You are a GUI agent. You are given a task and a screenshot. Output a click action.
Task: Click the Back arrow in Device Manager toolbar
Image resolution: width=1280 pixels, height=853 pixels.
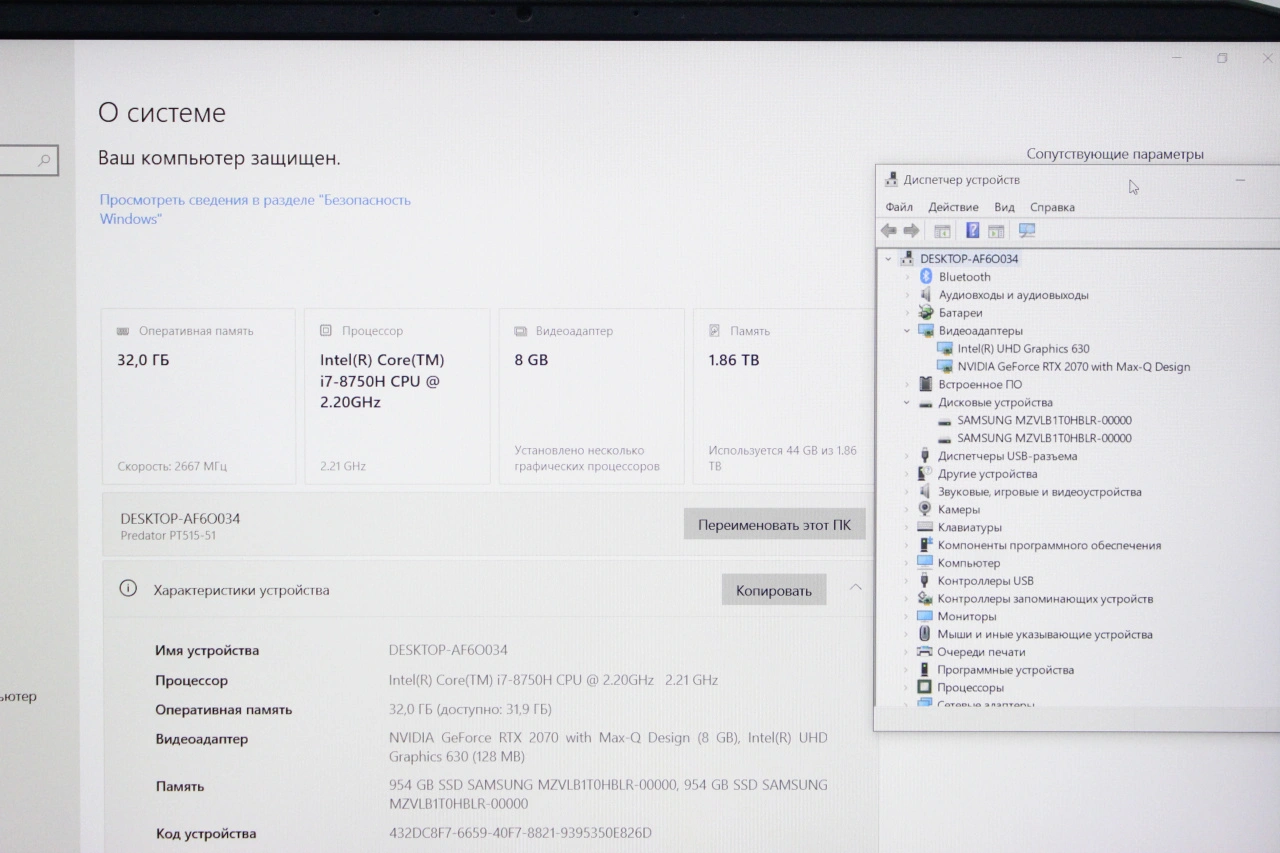coord(888,231)
